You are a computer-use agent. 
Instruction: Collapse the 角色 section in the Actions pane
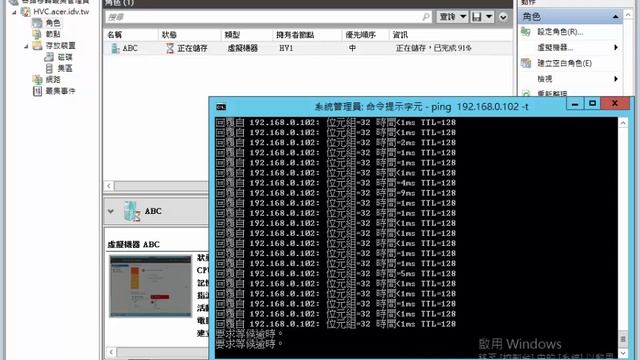pos(615,17)
